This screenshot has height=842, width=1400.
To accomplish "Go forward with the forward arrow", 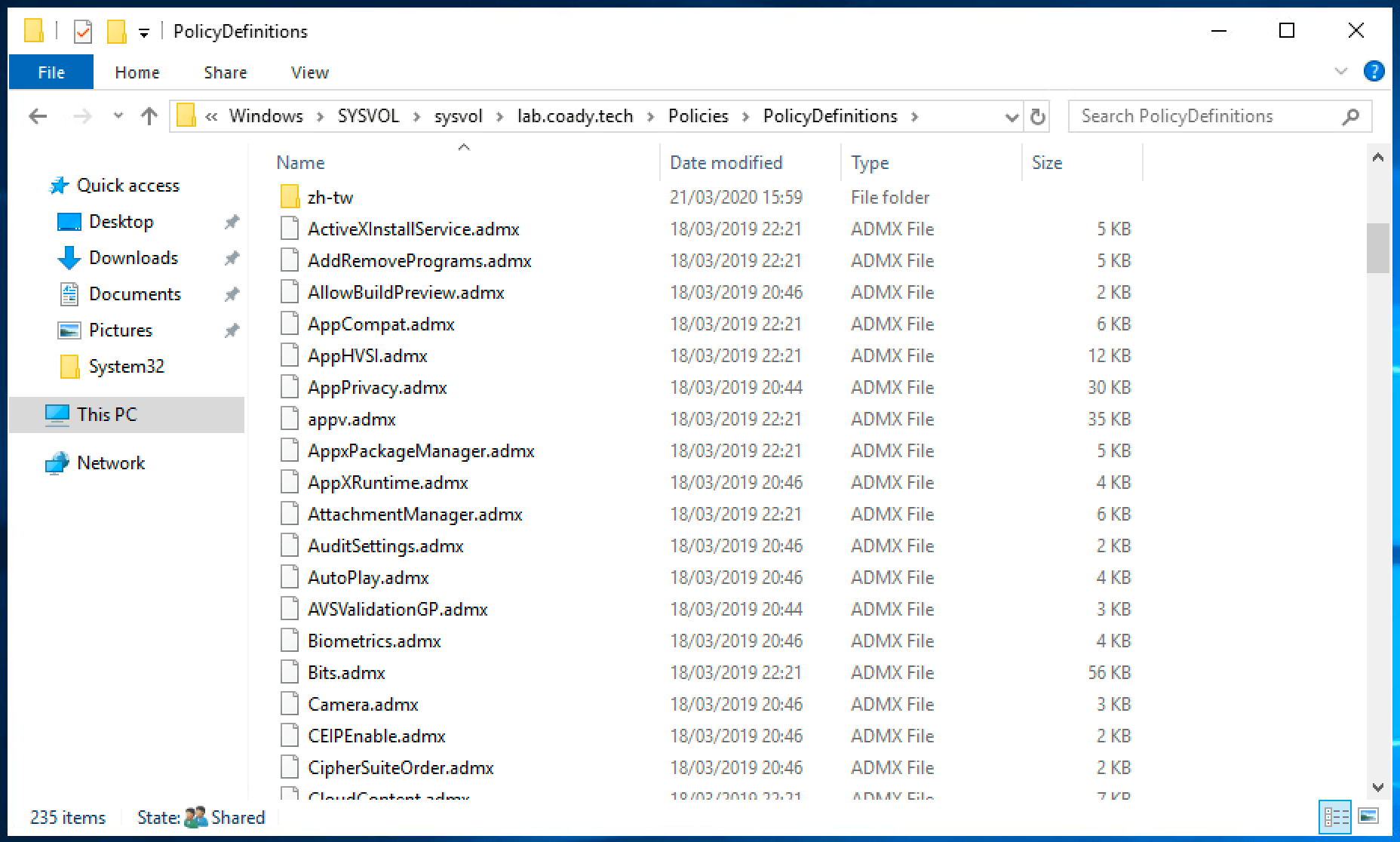I will [82, 116].
